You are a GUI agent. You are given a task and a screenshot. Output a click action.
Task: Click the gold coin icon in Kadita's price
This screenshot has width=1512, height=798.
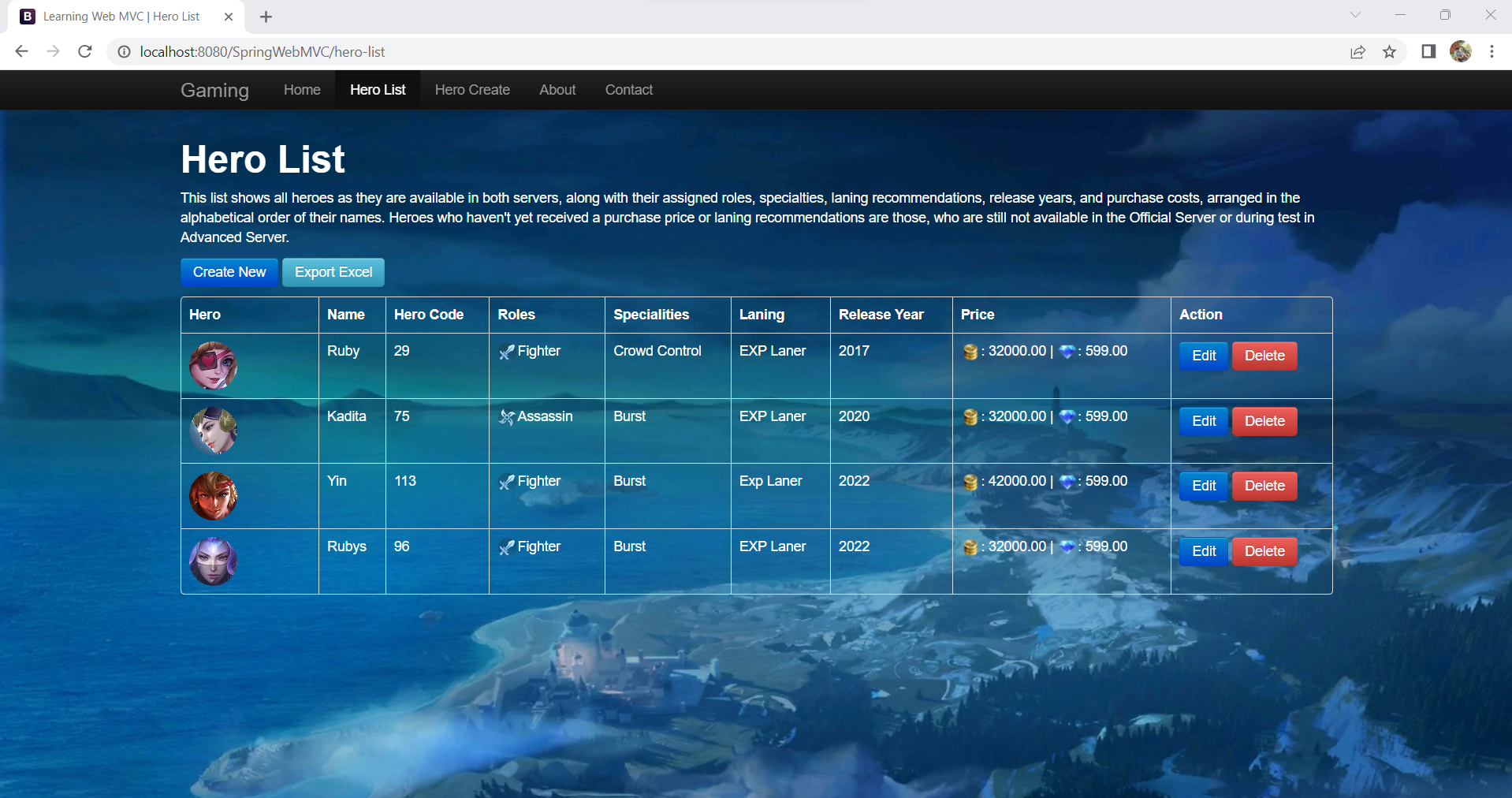pos(970,417)
